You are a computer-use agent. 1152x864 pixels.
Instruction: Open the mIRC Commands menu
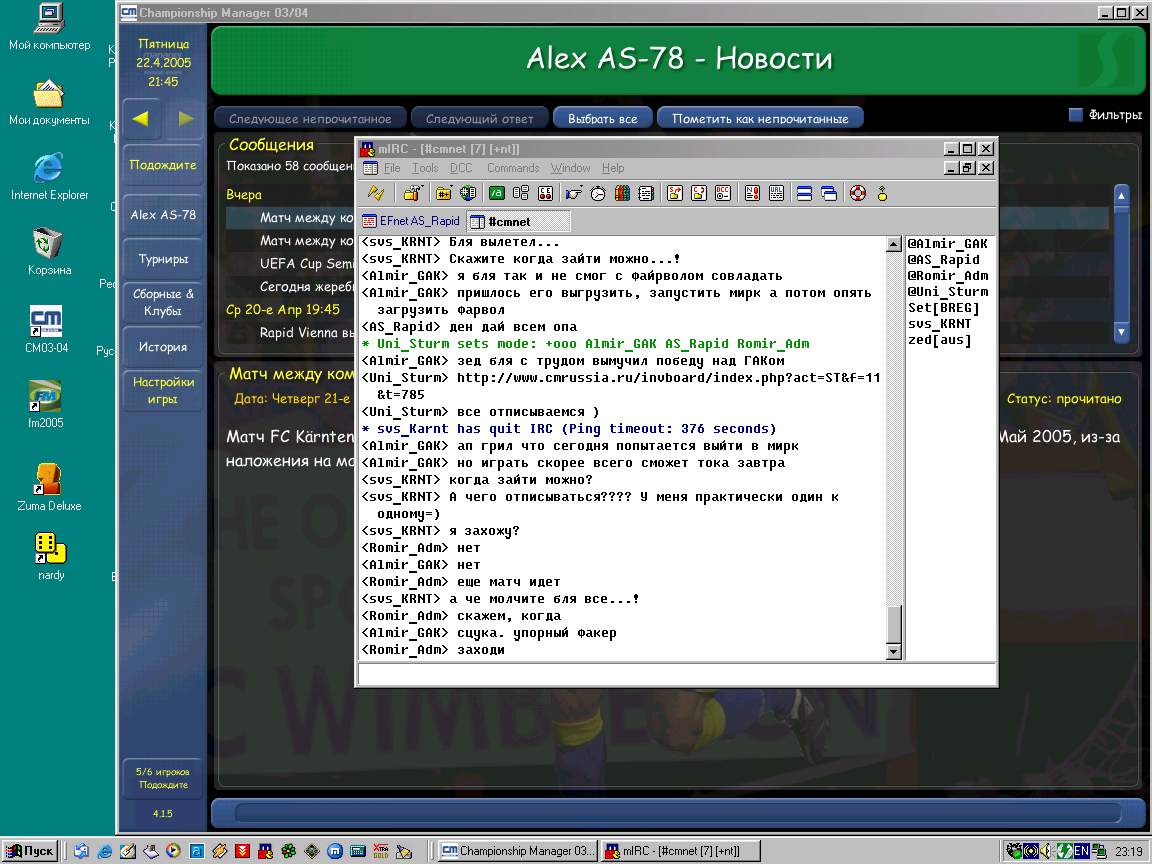(x=513, y=168)
